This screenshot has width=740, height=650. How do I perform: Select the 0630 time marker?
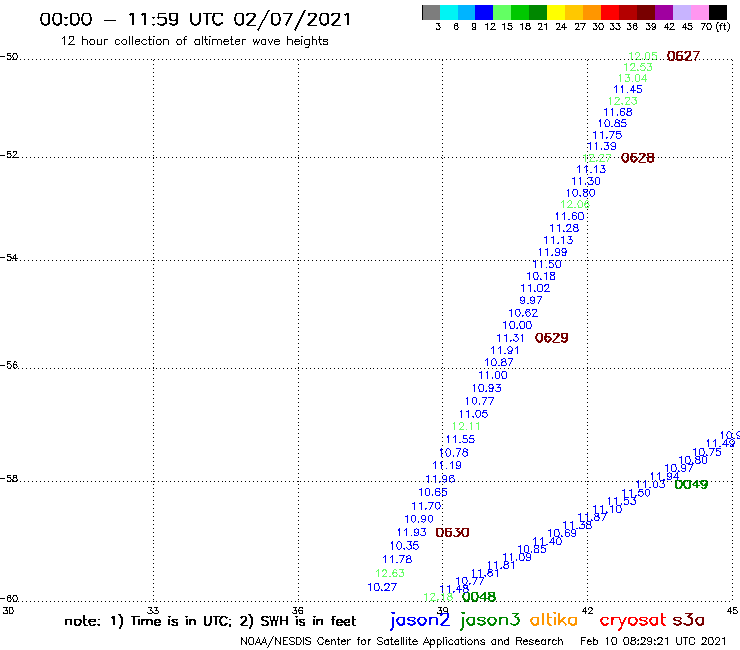[452, 532]
